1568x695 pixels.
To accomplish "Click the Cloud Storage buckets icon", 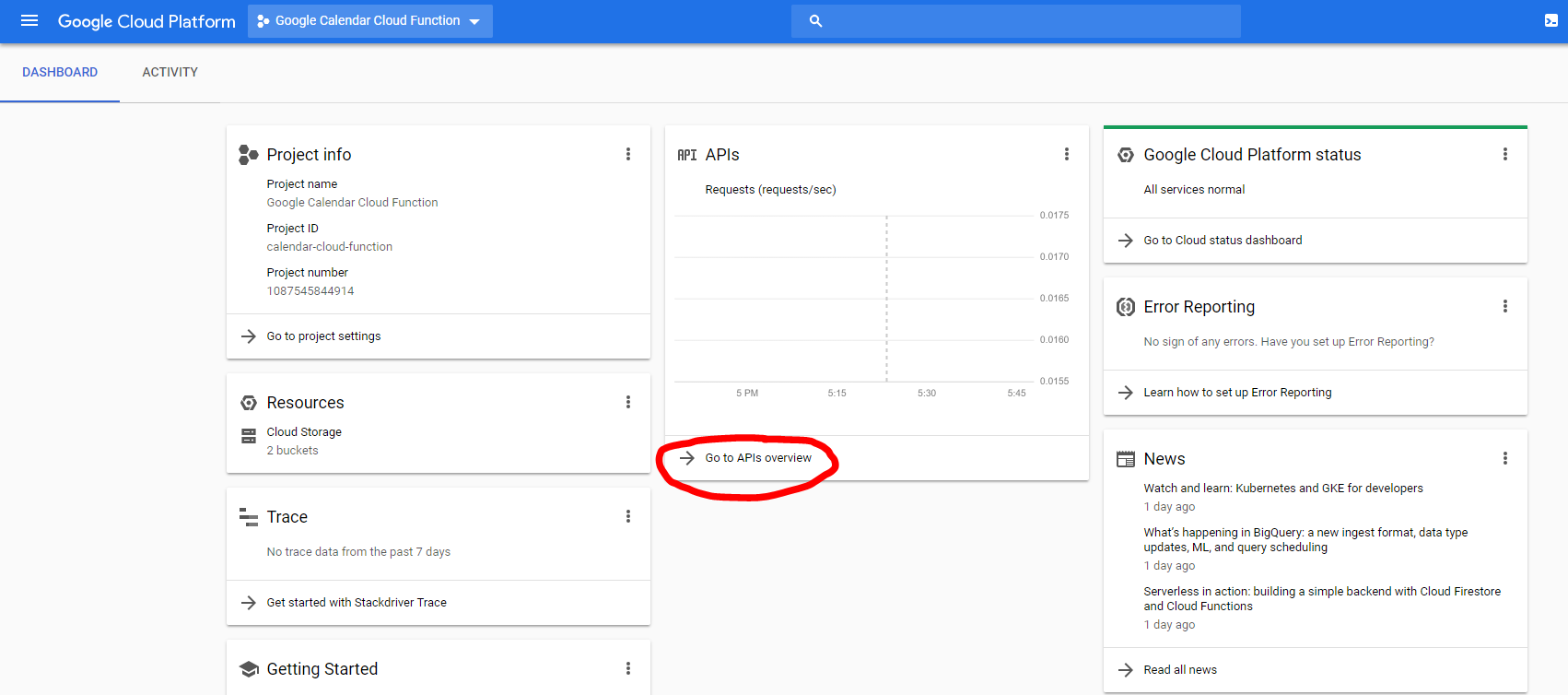I will 249,436.
